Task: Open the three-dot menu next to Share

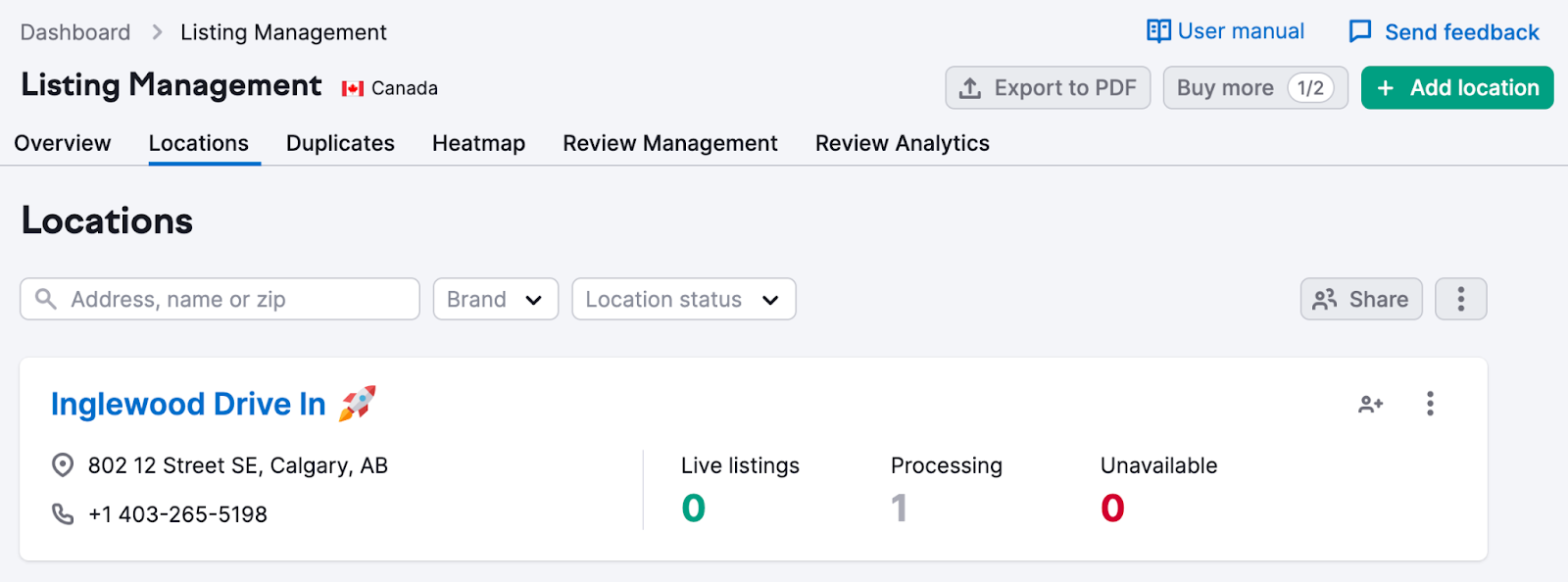Action: click(x=1460, y=299)
